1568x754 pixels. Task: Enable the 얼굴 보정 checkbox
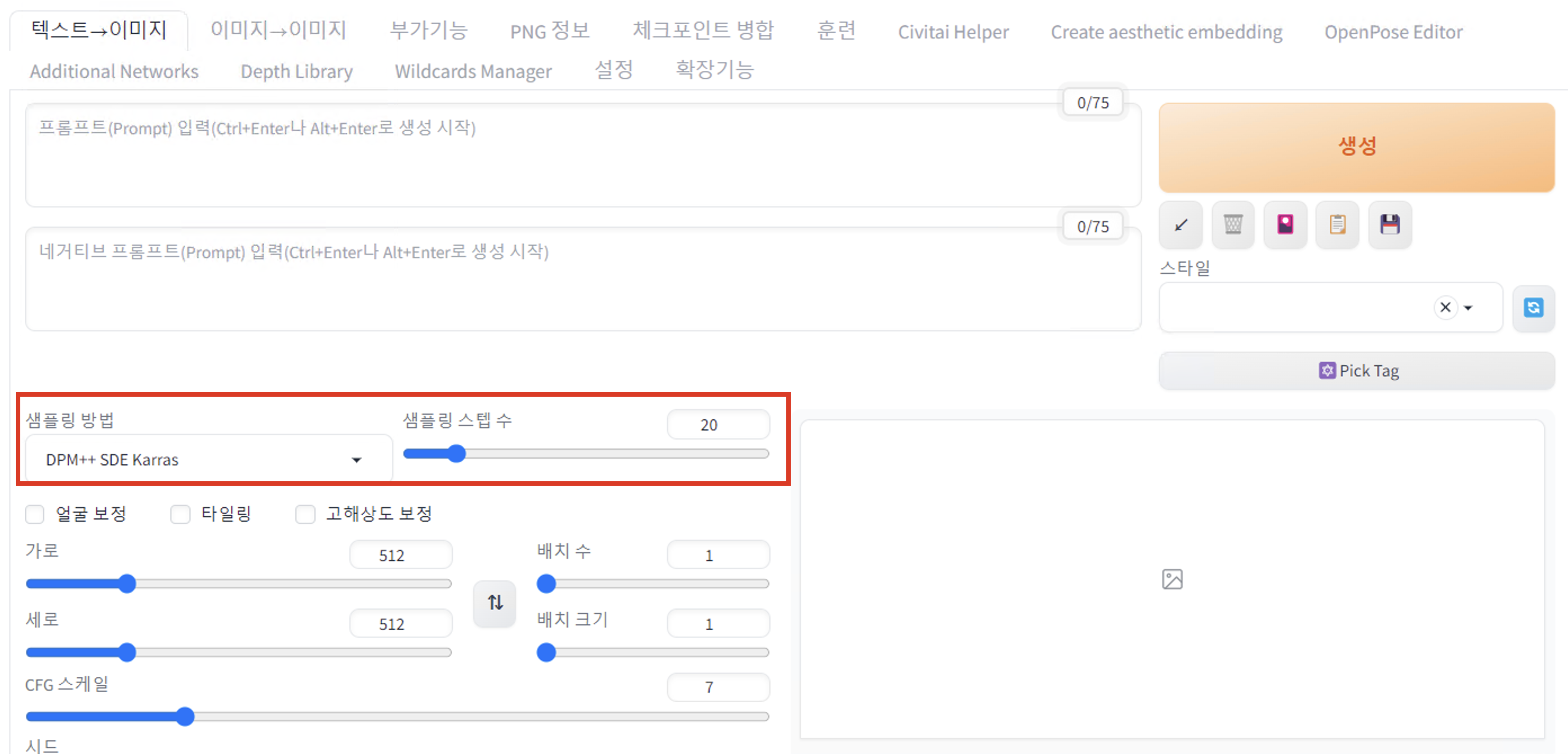[35, 514]
